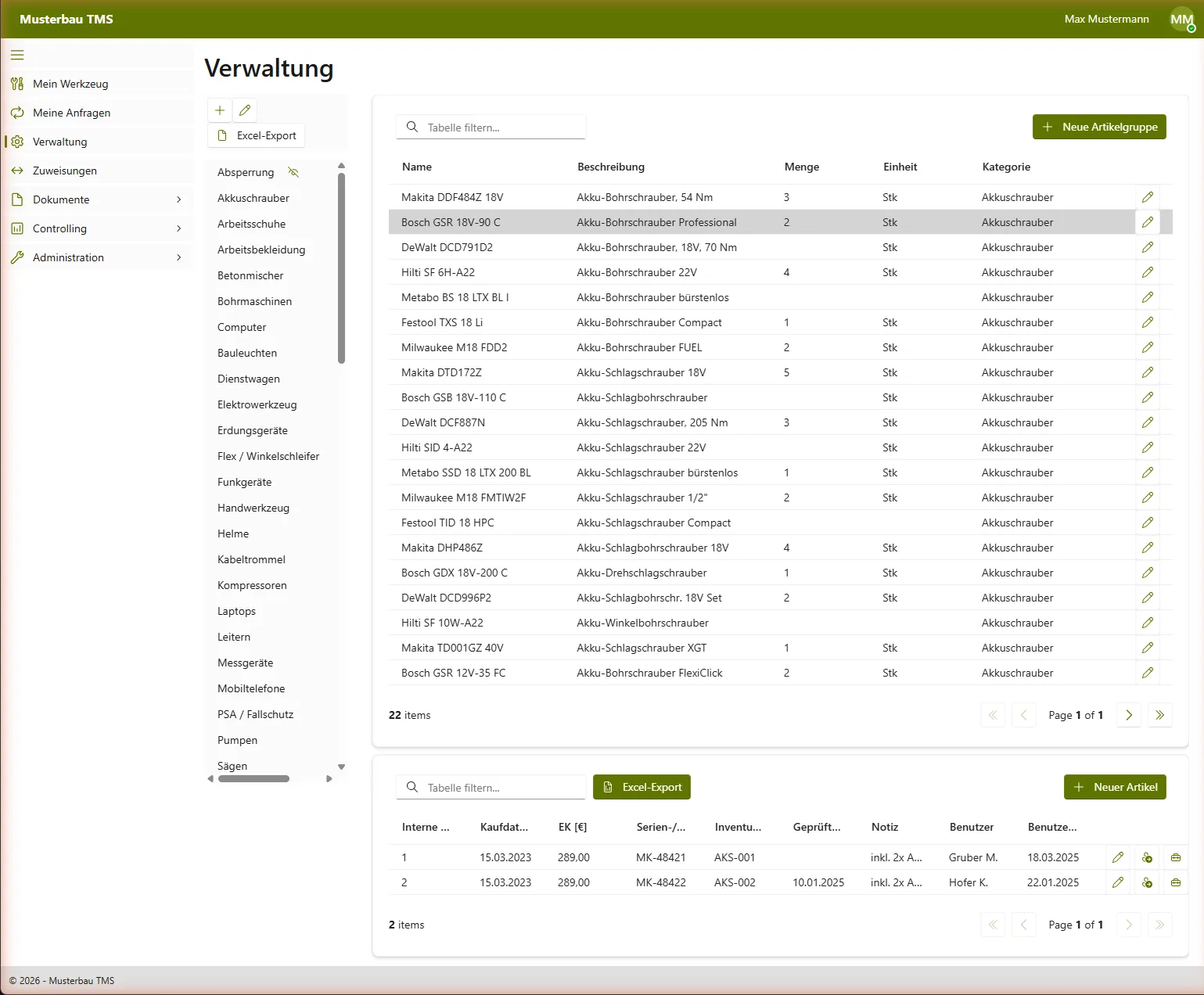Click the pencil icon above the category list

click(244, 110)
